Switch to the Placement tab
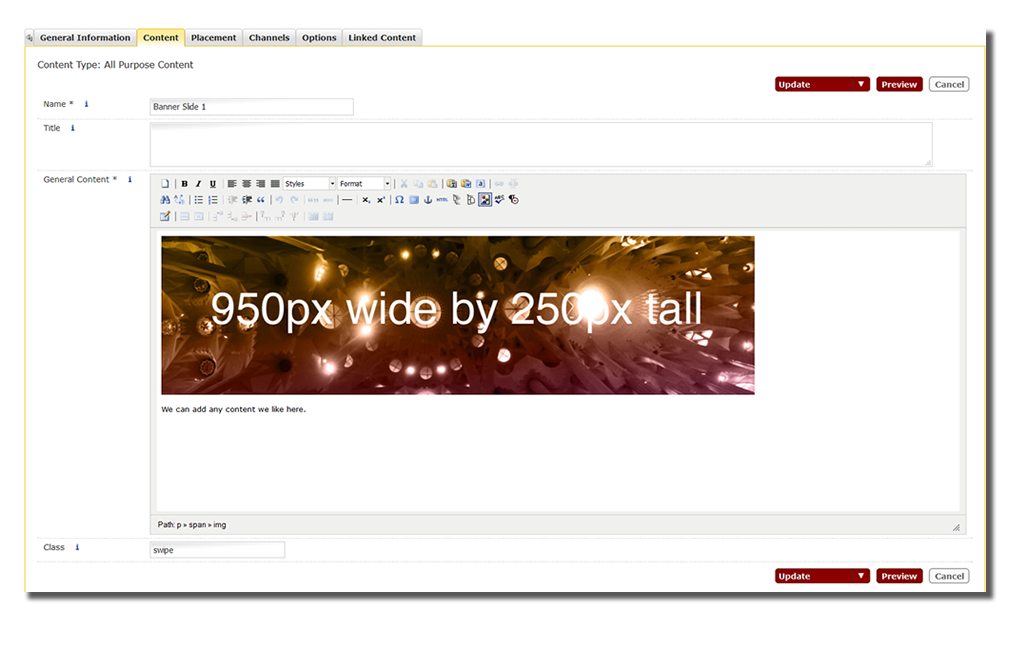The height and width of the screenshot is (657, 1024). (x=213, y=38)
